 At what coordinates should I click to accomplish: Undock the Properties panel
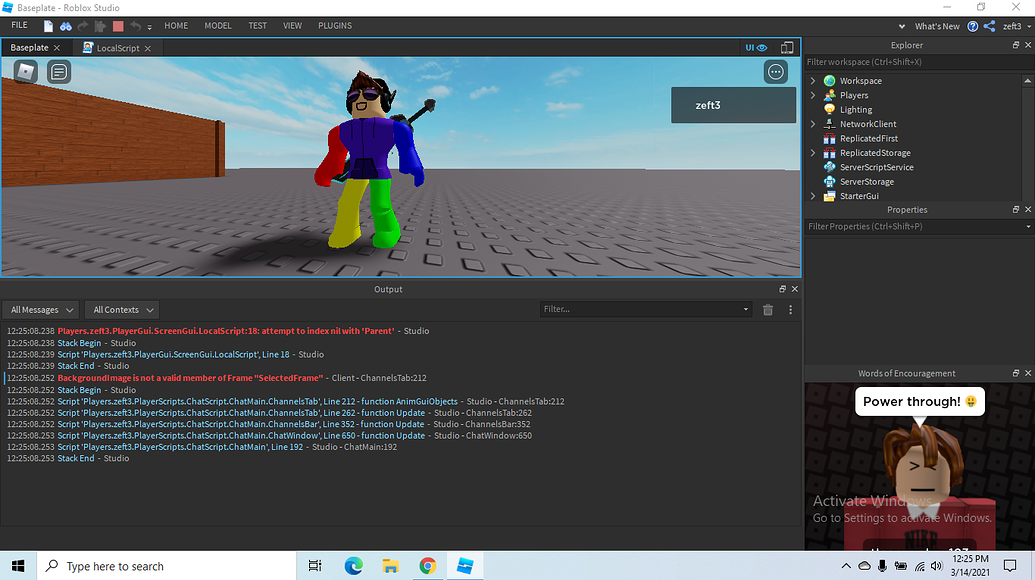coord(1016,209)
